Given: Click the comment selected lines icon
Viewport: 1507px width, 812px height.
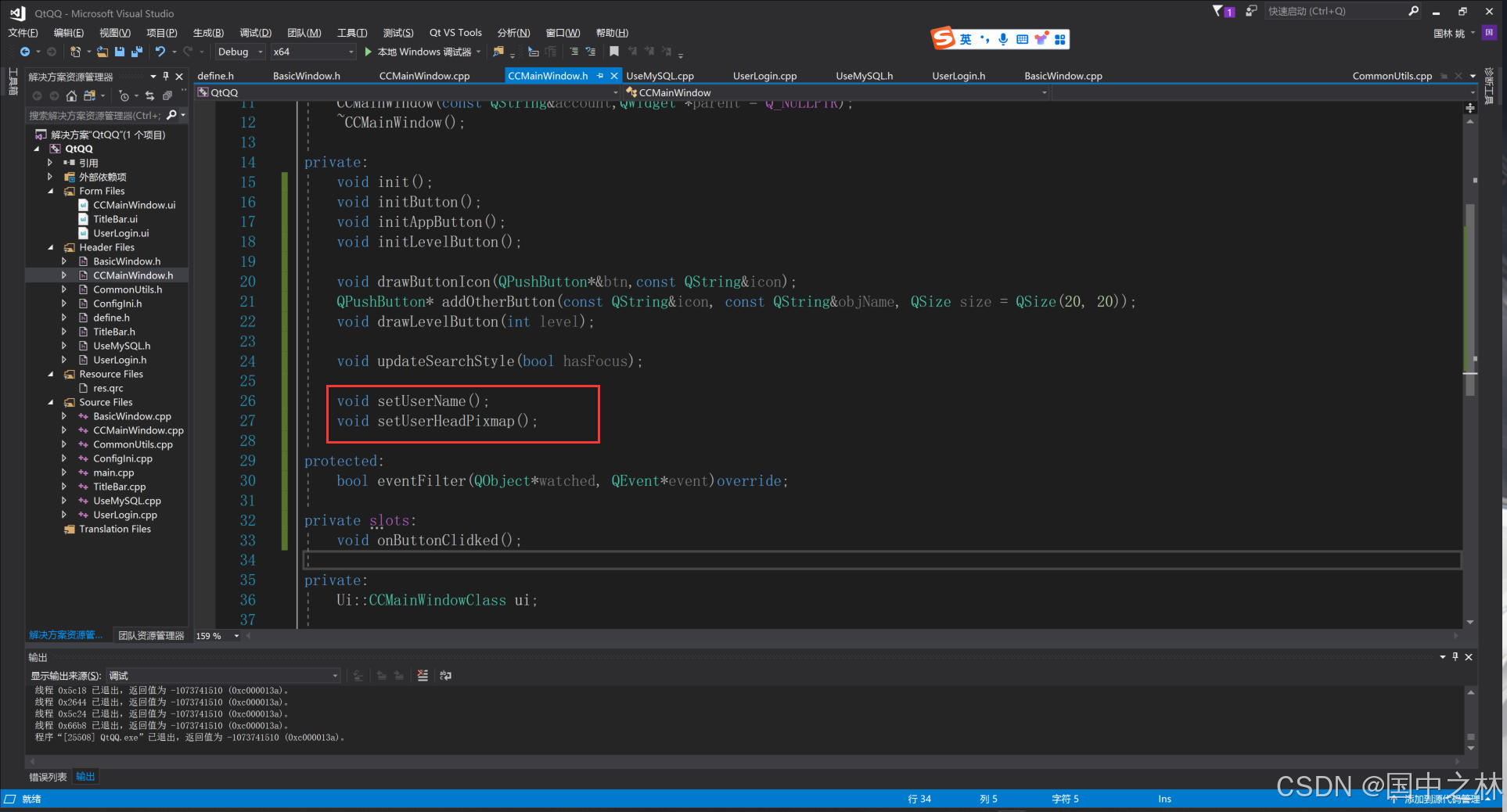Looking at the screenshot, I should (x=574, y=52).
